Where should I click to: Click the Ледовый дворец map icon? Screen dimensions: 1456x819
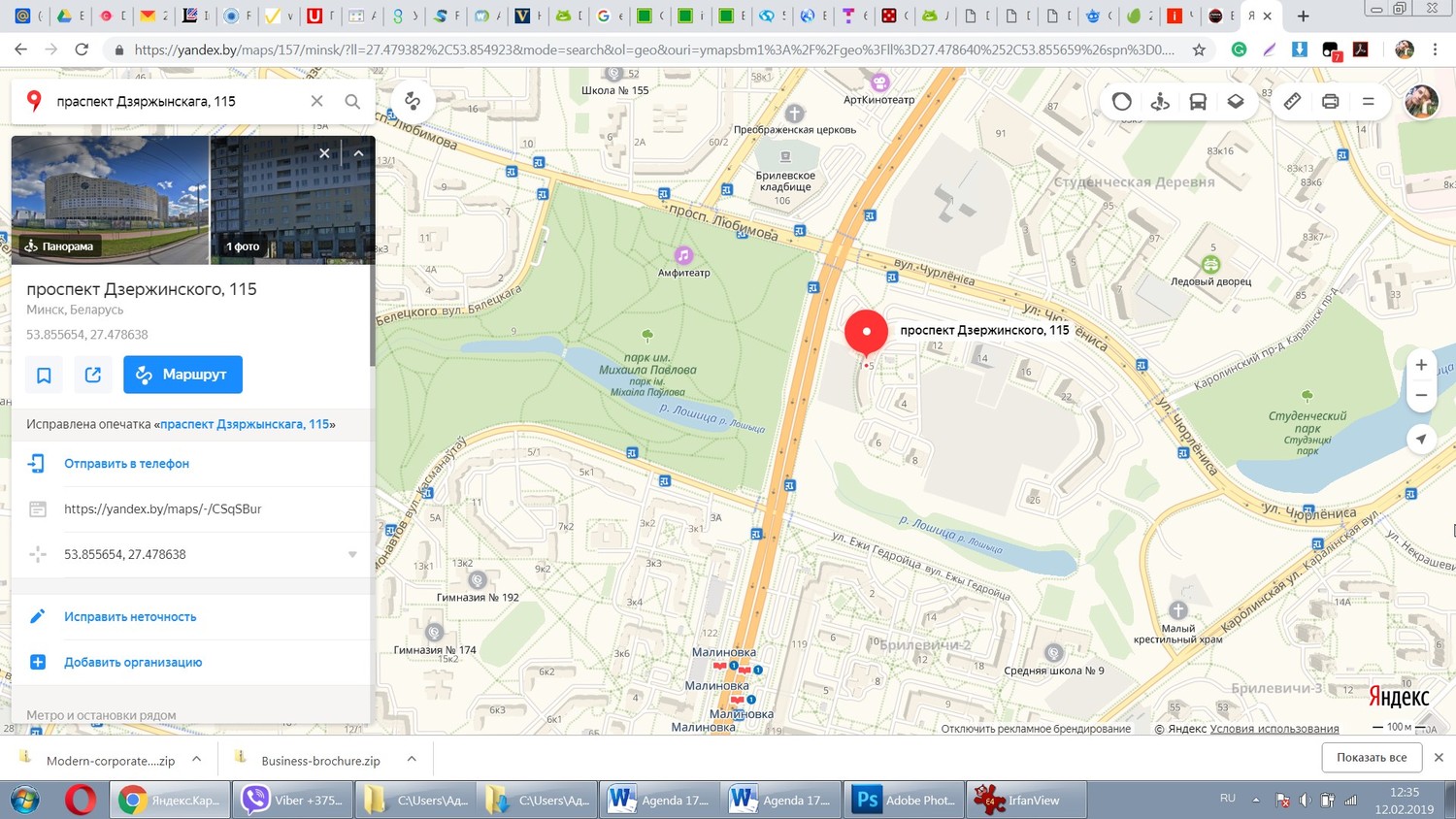click(x=1210, y=264)
